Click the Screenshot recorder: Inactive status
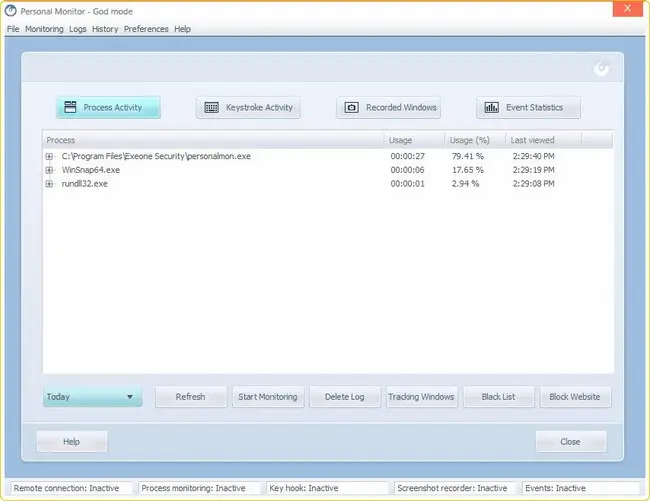The height and width of the screenshot is (501, 650). 456,488
